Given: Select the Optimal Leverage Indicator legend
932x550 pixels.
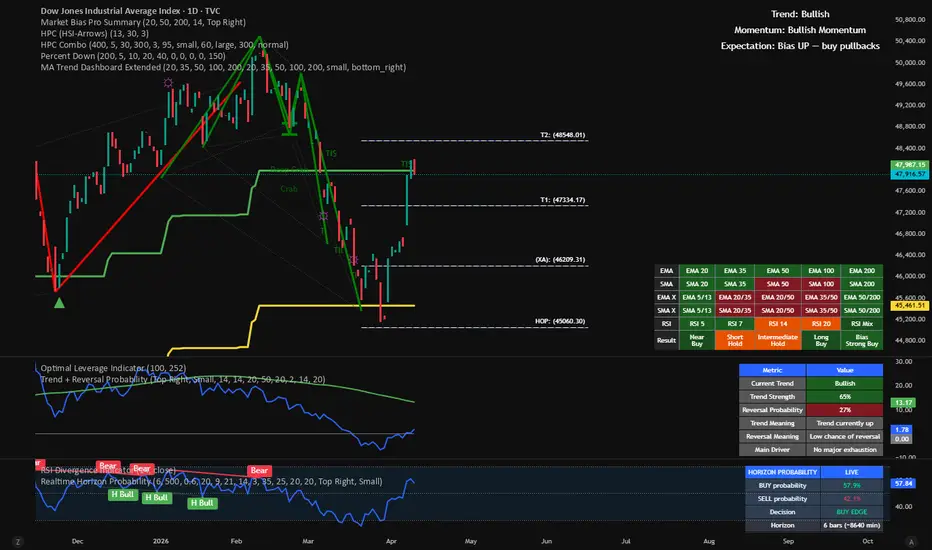Looking at the screenshot, I should coord(113,368).
